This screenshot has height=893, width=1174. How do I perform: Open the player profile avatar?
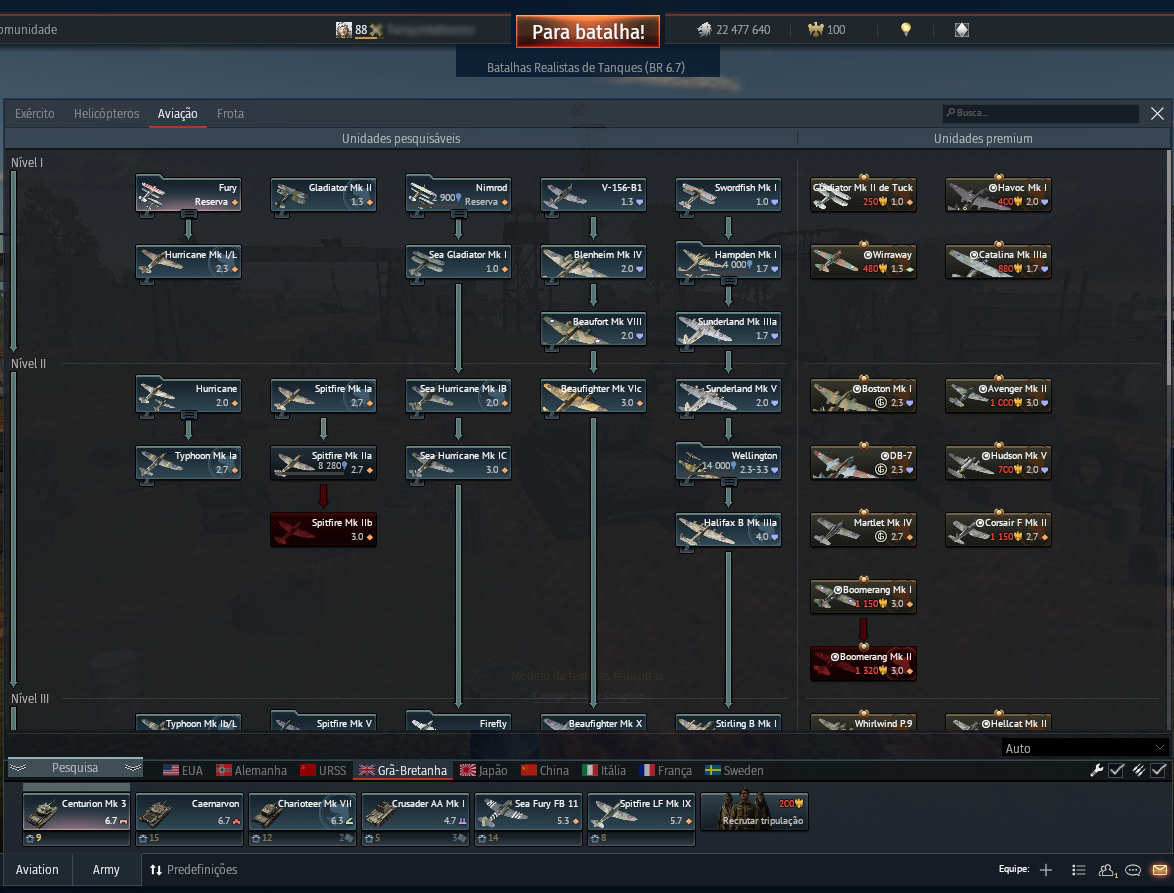pos(344,30)
